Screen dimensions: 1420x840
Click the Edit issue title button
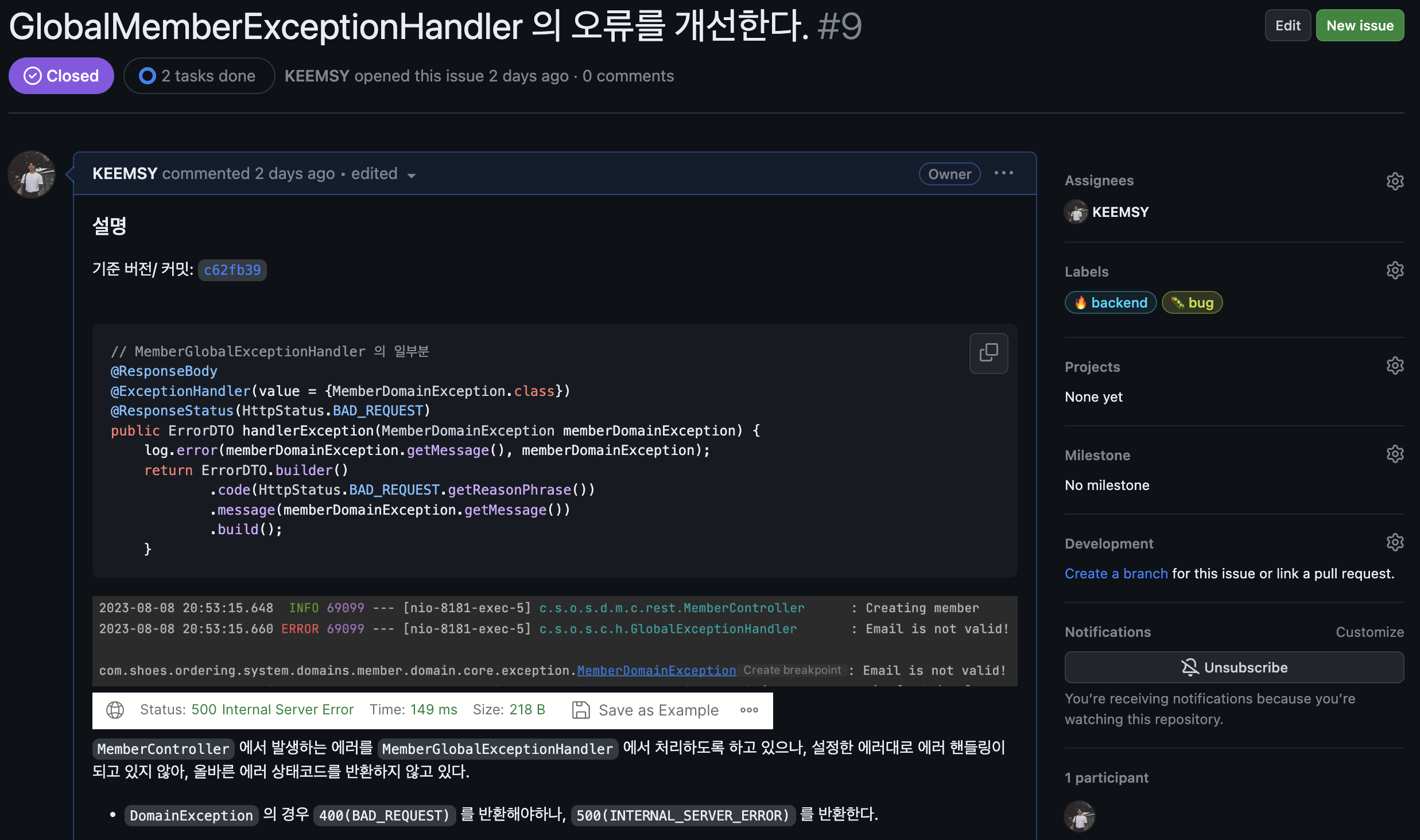tap(1287, 25)
